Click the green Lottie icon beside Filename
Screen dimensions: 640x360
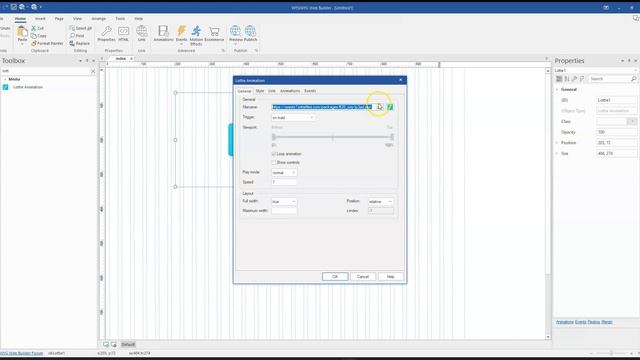[x=390, y=107]
